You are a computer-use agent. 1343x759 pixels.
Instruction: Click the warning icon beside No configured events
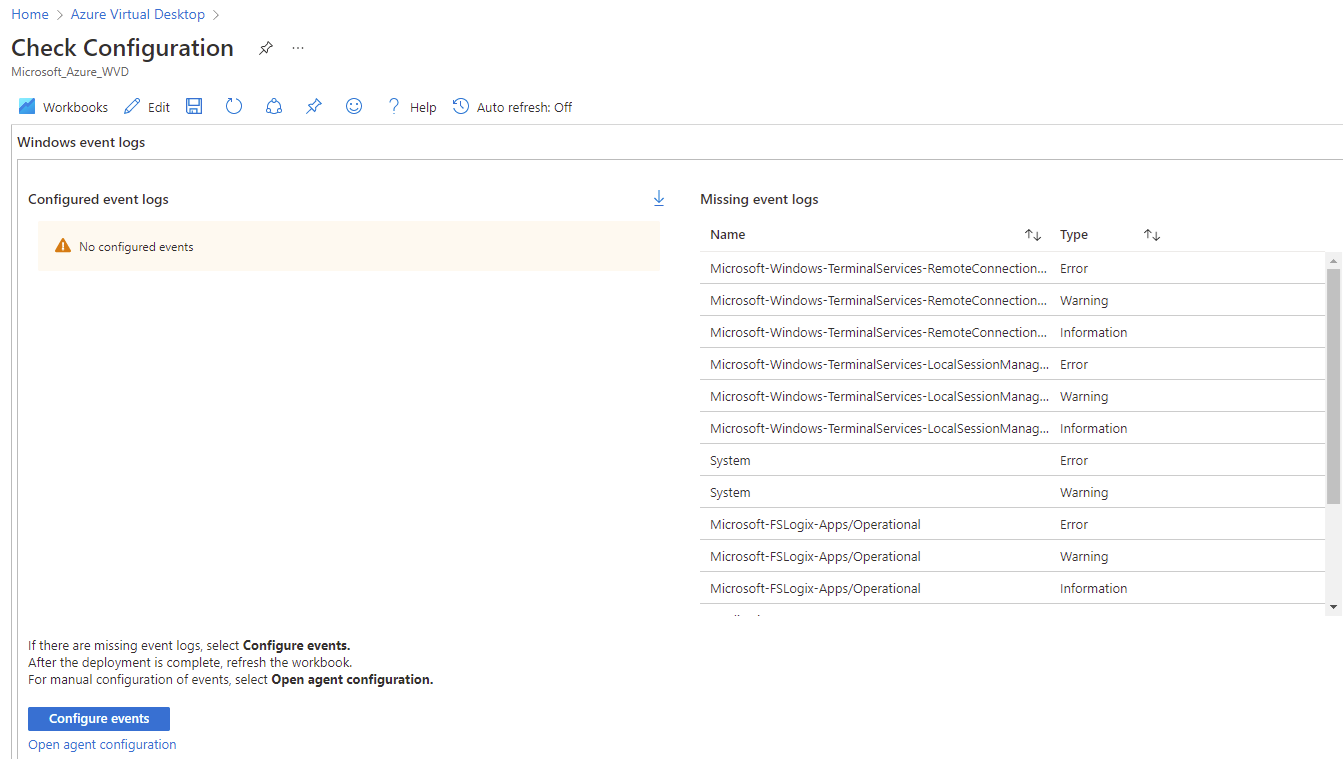click(63, 246)
